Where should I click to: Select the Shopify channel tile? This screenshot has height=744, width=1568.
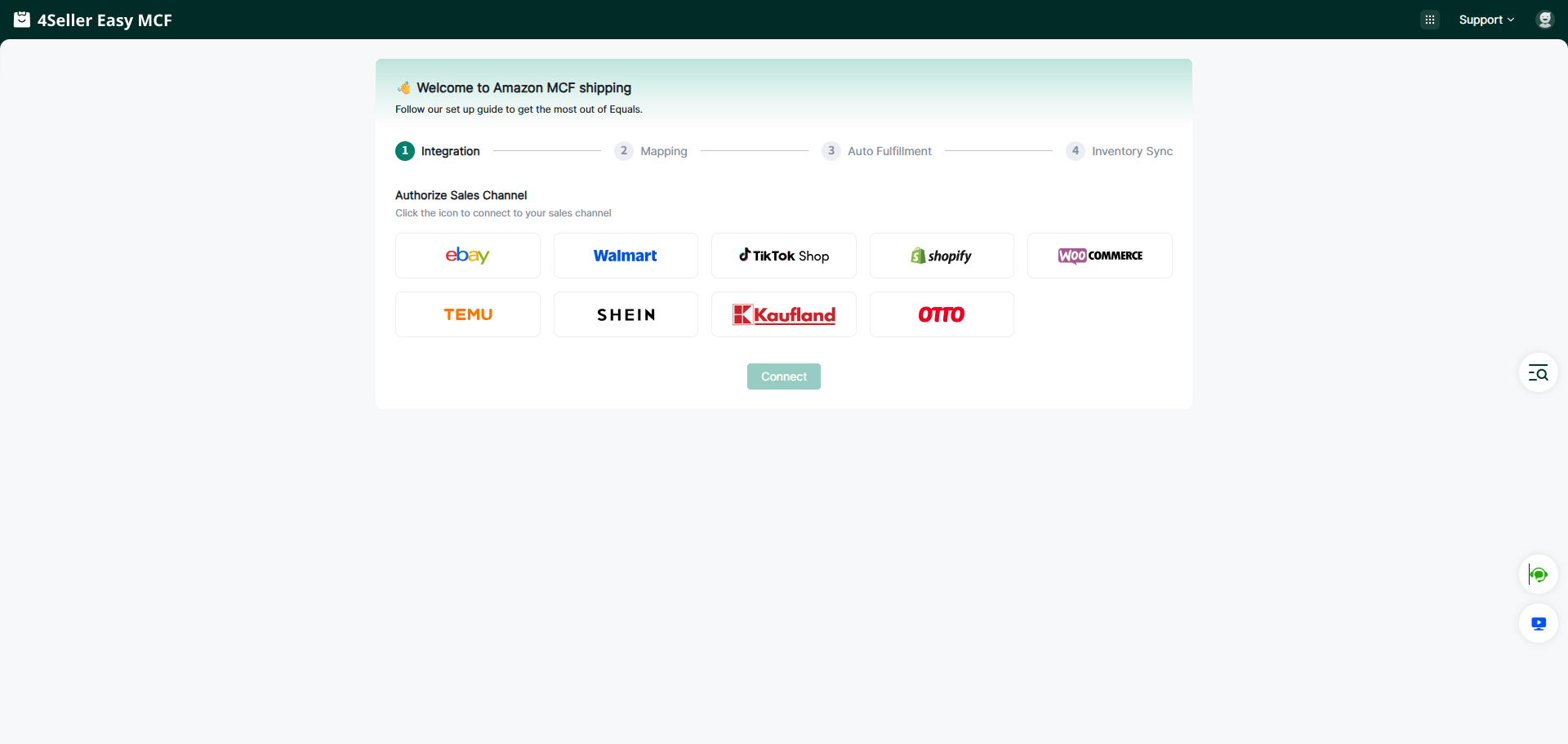[x=942, y=256]
